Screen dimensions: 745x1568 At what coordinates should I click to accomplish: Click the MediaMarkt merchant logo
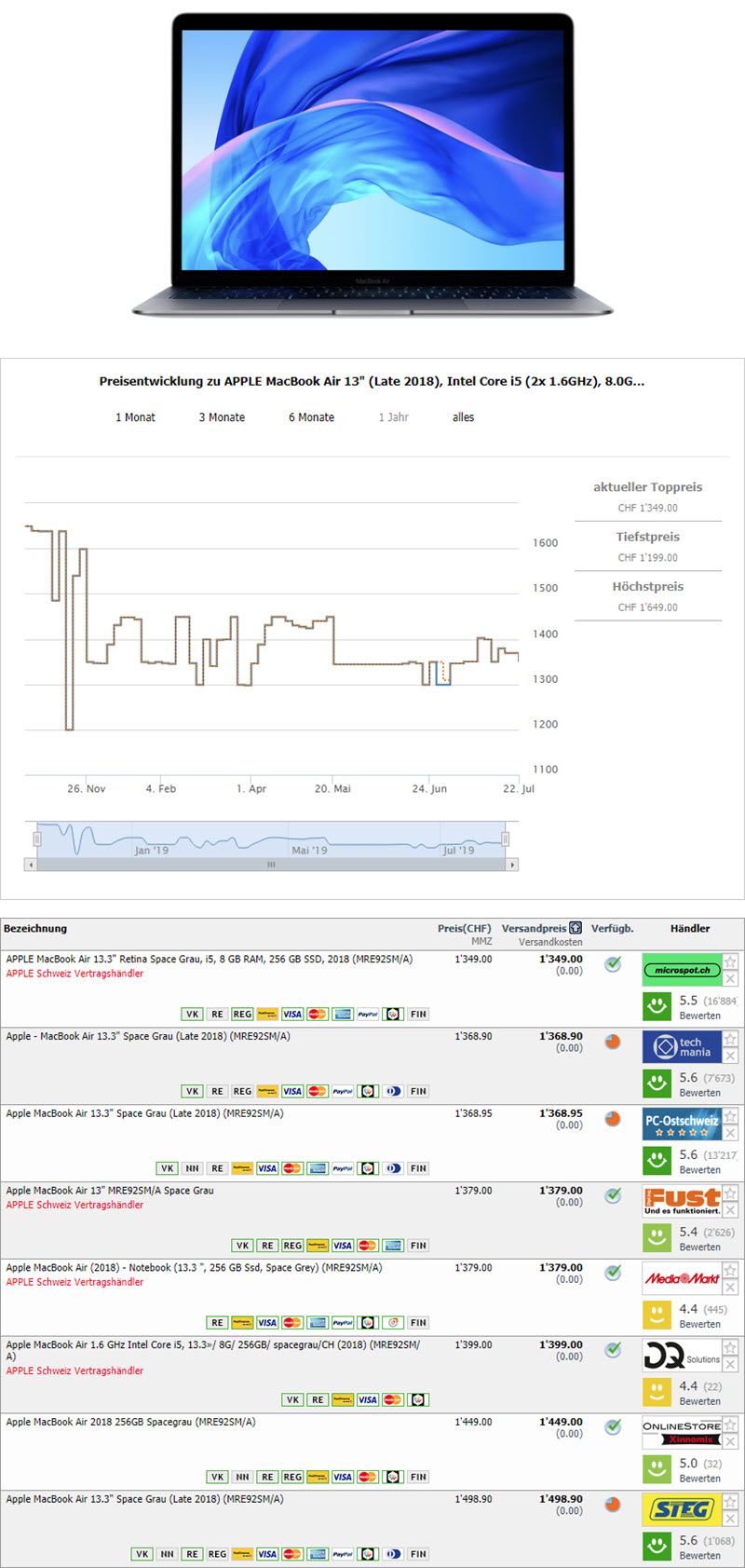(x=682, y=1278)
